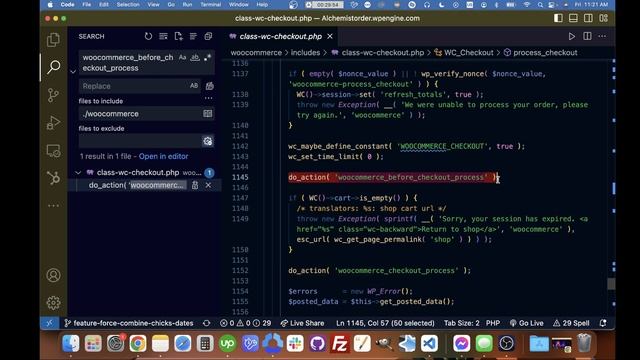Click Ln 1145, Col 57 status entry
Viewport: 640px width, 360px height.
point(385,323)
